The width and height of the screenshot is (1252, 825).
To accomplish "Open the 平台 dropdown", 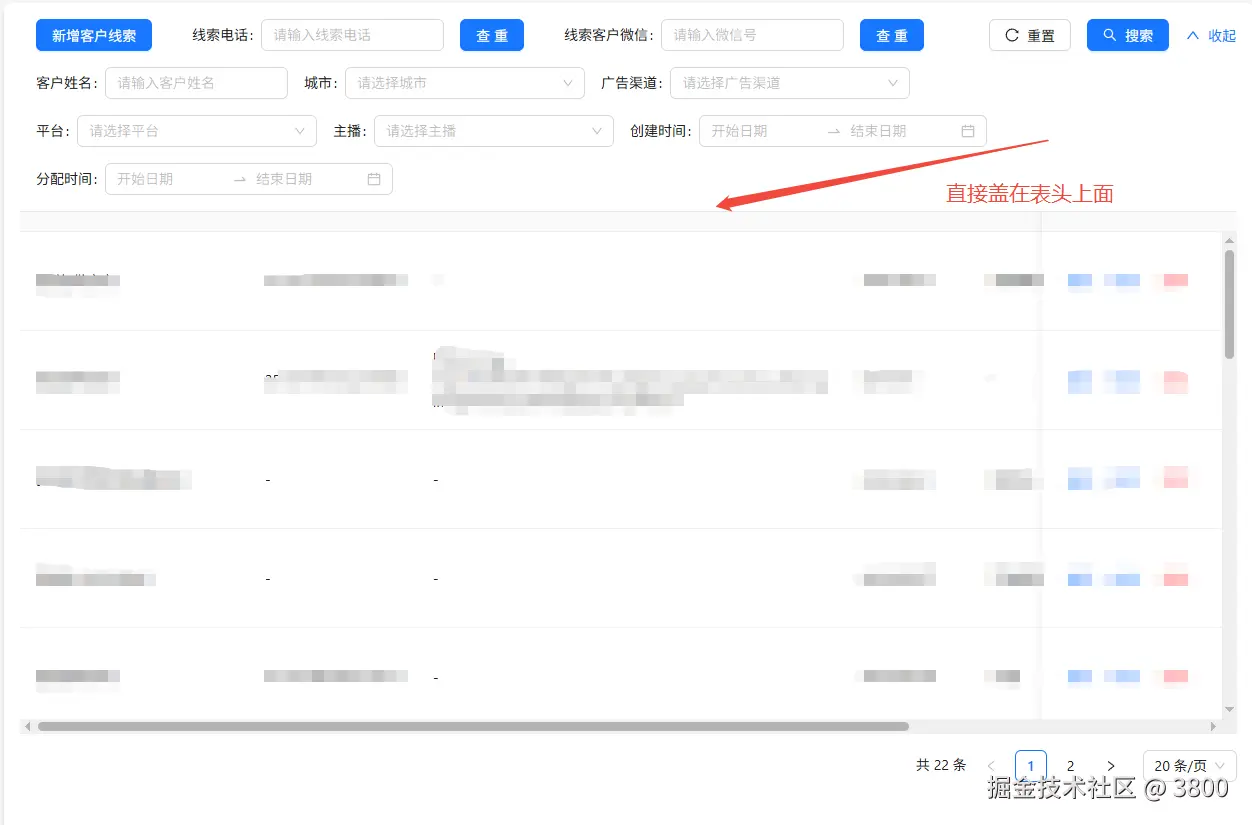I will (197, 131).
